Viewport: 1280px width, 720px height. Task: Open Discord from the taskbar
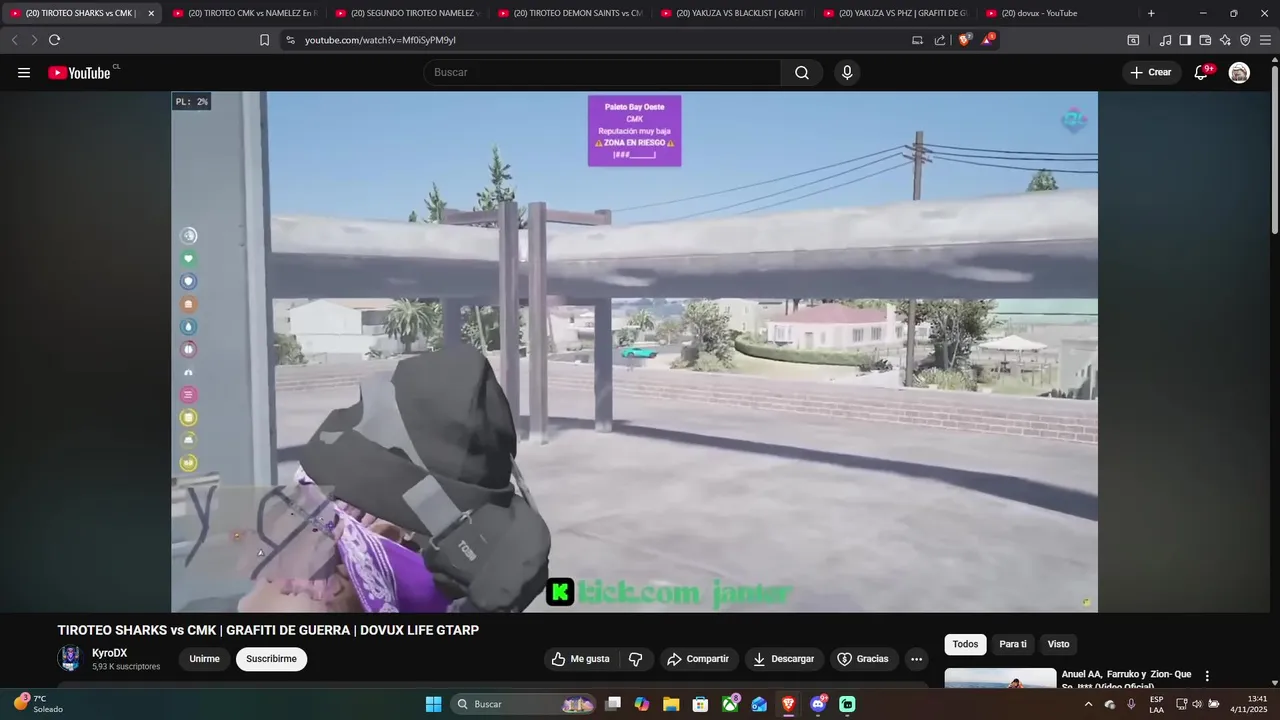[x=818, y=704]
